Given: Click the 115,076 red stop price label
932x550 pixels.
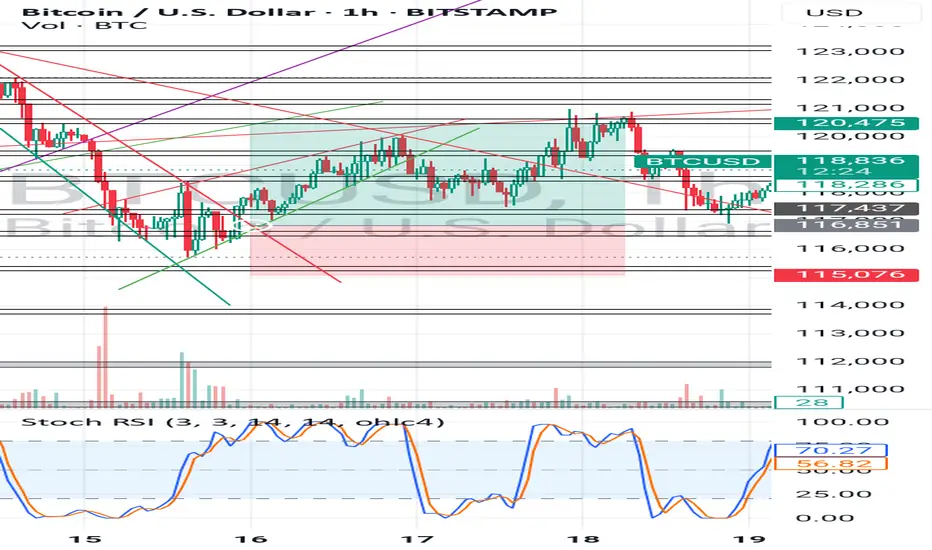Looking at the screenshot, I should tap(846, 274).
